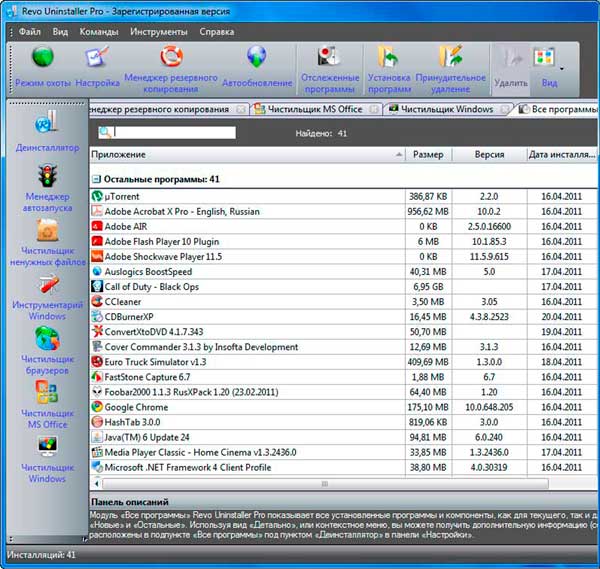600x569 pixels.
Task: Select the HashTab 3.0.0 entry
Action: click(344, 422)
